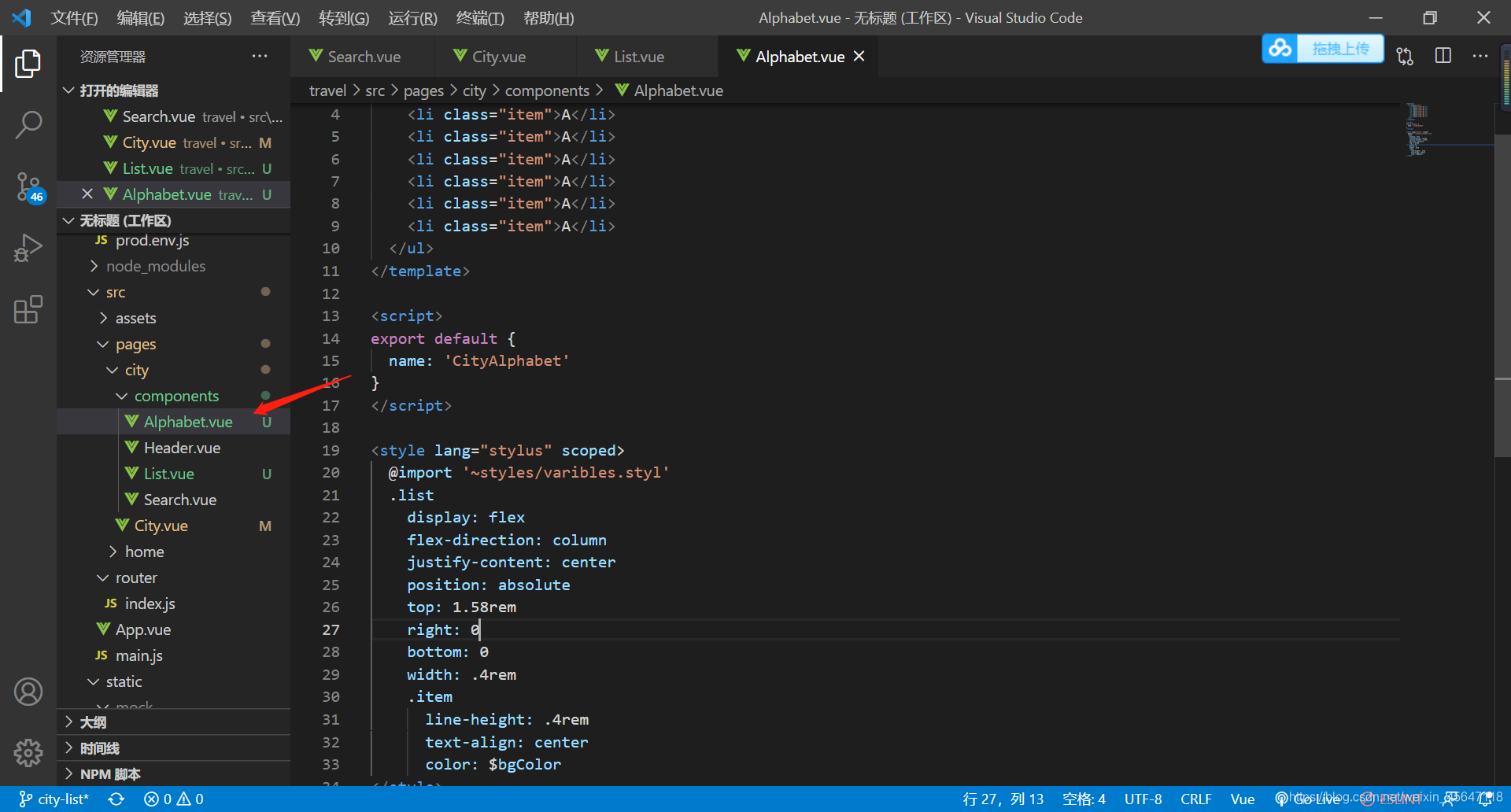Change language mode via Vue
Screen dimensions: 1511x812
click(1242, 799)
